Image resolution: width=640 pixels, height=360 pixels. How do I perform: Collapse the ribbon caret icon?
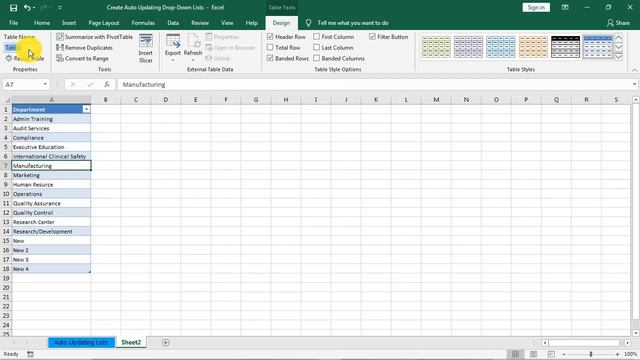click(x=634, y=70)
